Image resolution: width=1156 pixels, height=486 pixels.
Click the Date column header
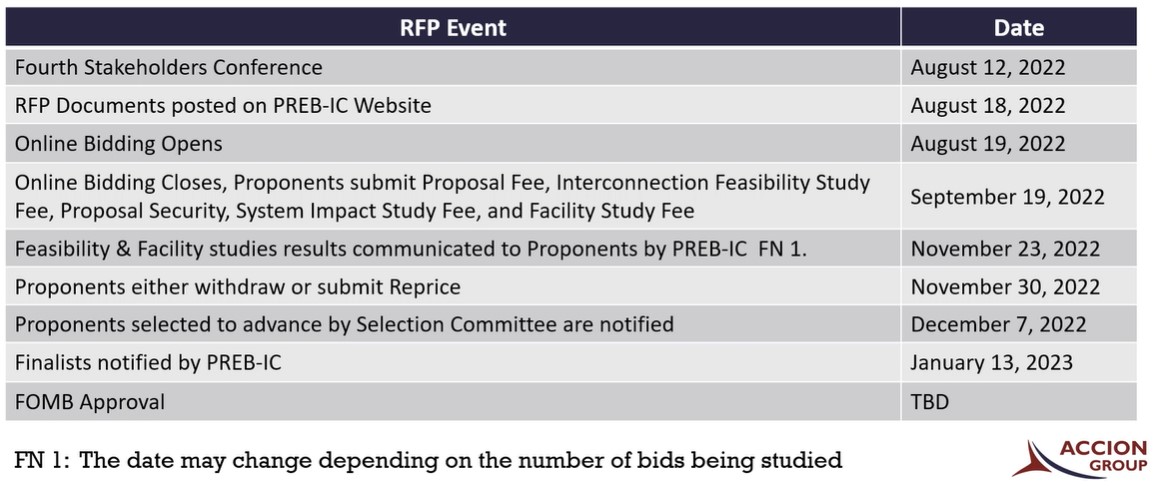pos(1018,27)
